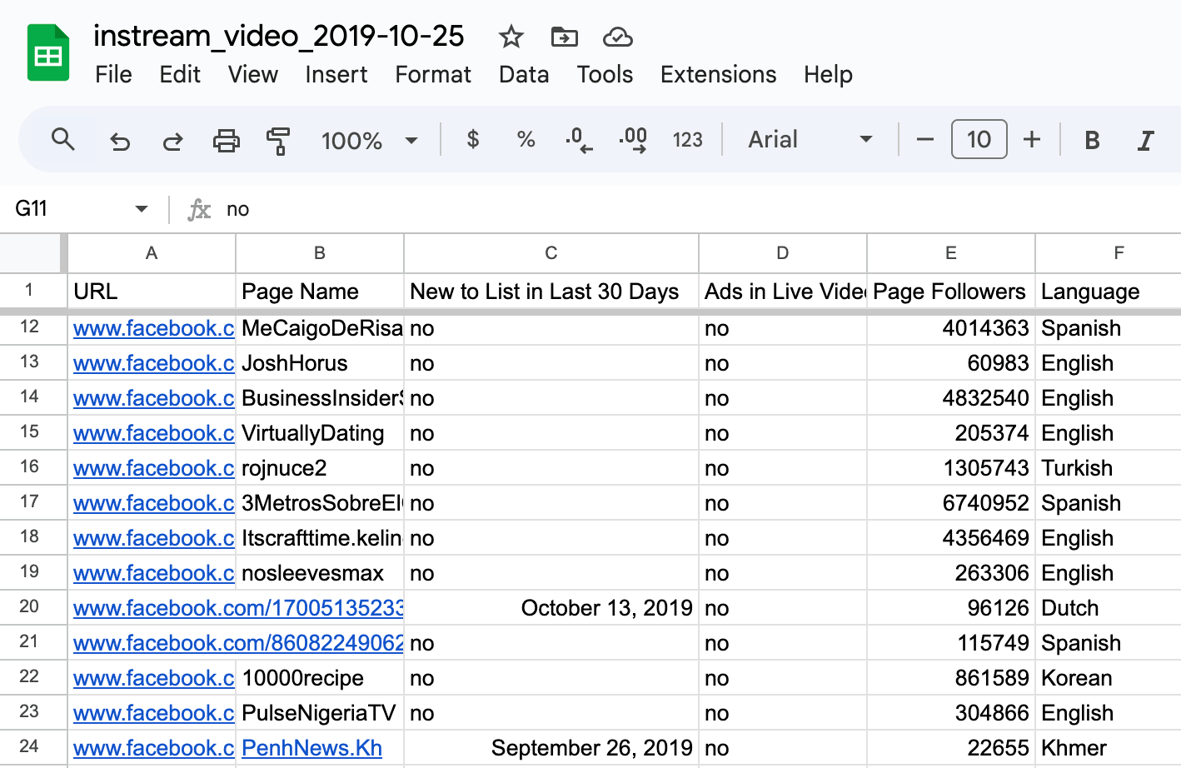
Task: Open the search menus magnifier tool
Action: 63,139
